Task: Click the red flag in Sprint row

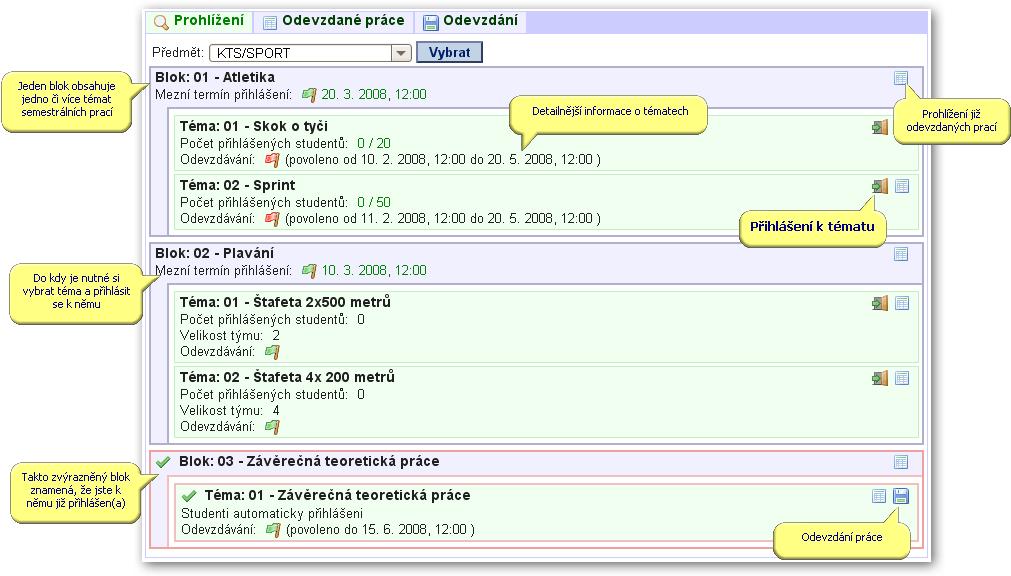Action: tap(272, 219)
